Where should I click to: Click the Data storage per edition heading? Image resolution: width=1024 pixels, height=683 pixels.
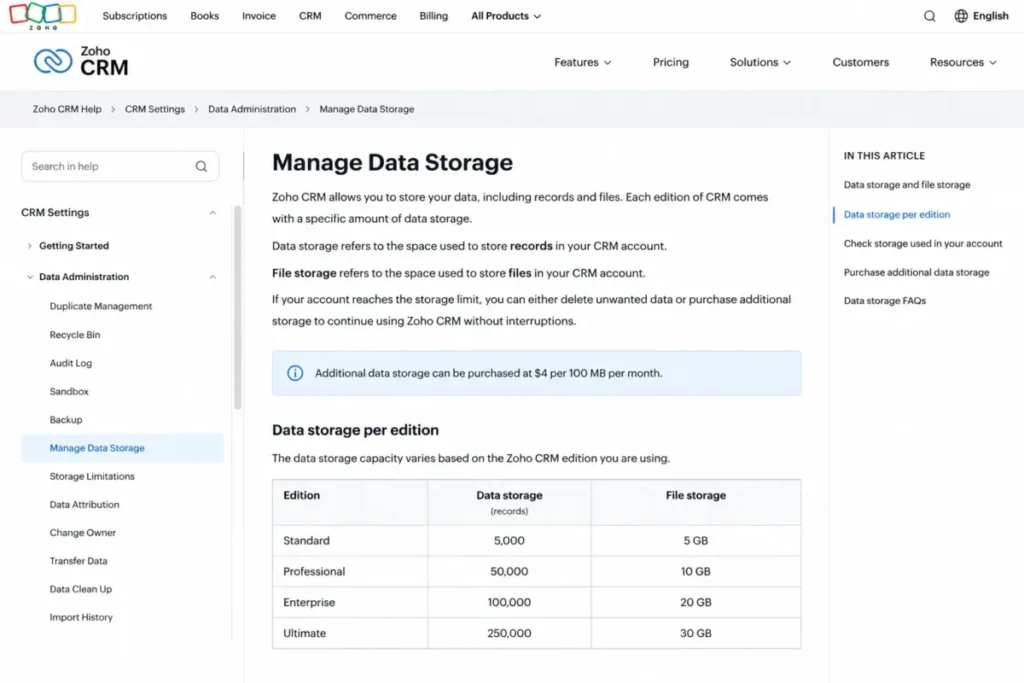click(355, 430)
